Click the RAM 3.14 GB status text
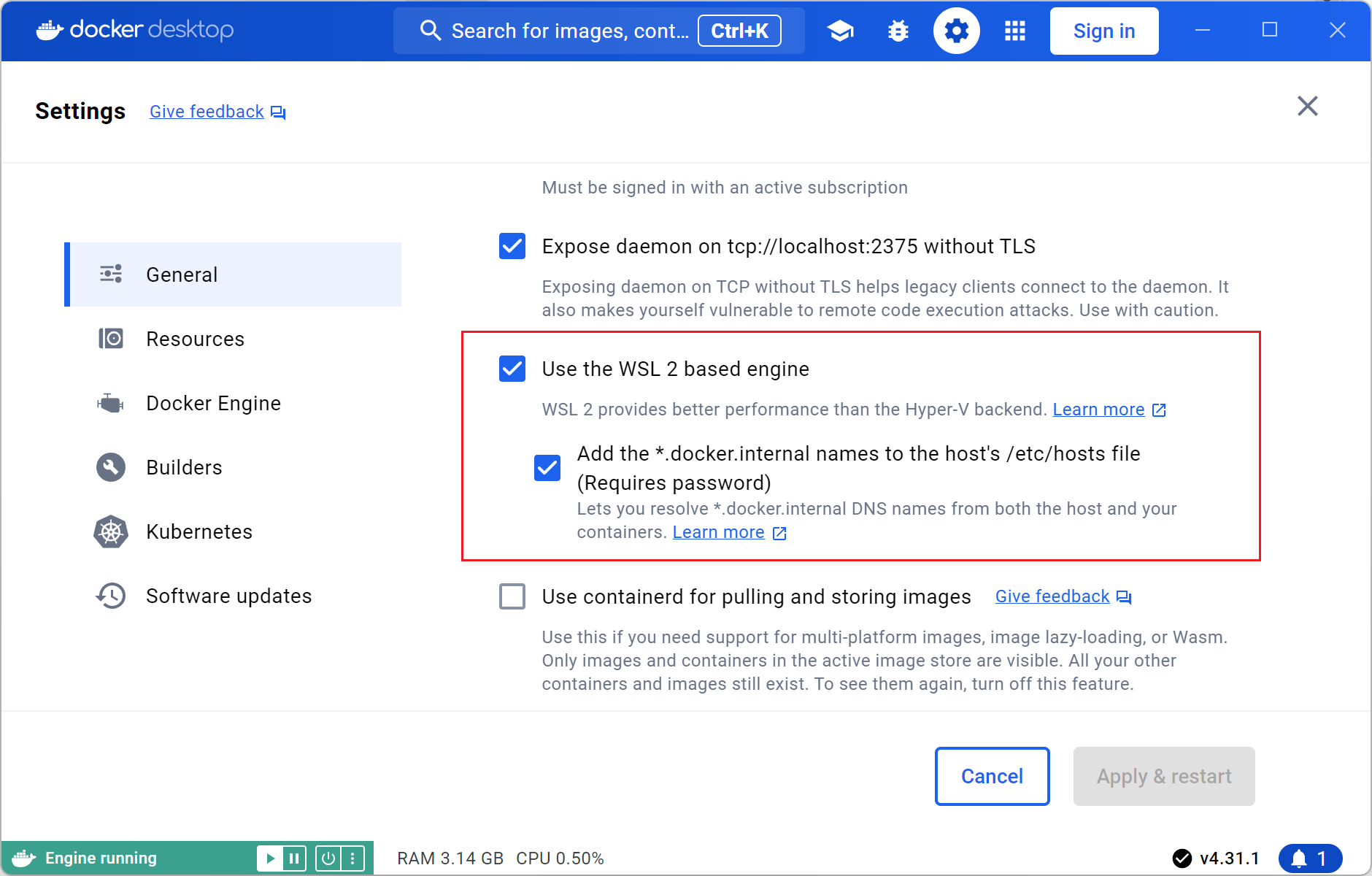The image size is (1372, 876). (450, 858)
